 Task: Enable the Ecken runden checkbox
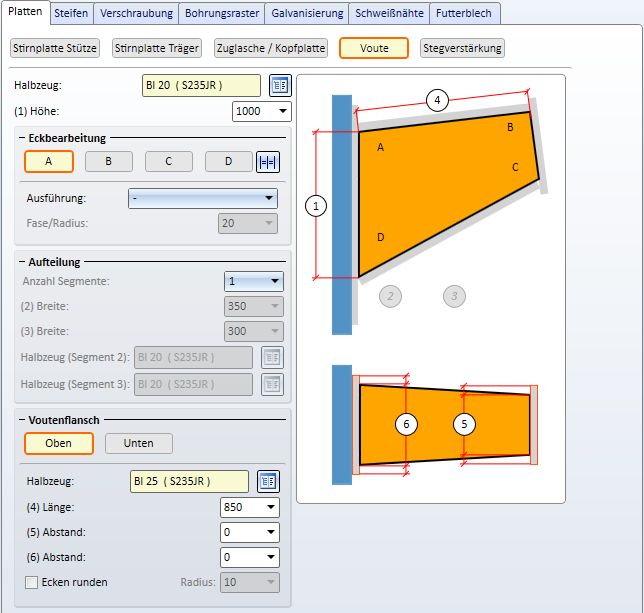(x=31, y=582)
